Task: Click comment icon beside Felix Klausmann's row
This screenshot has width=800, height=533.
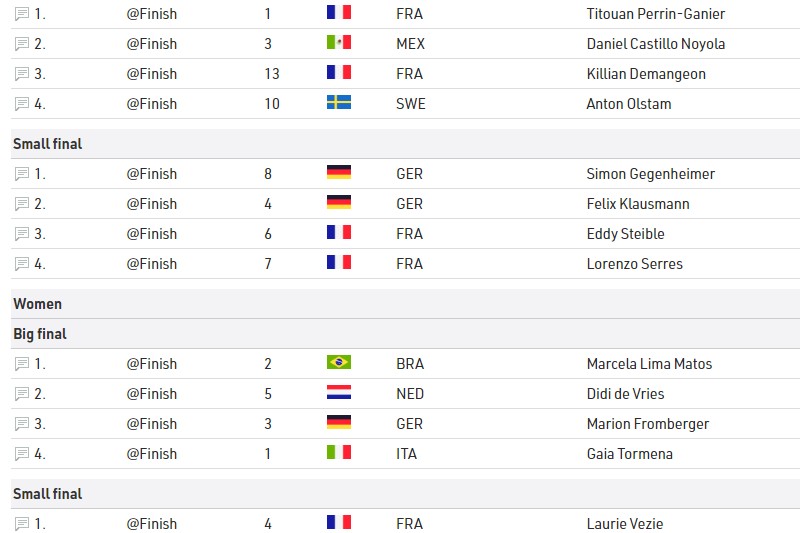Action: (22, 204)
